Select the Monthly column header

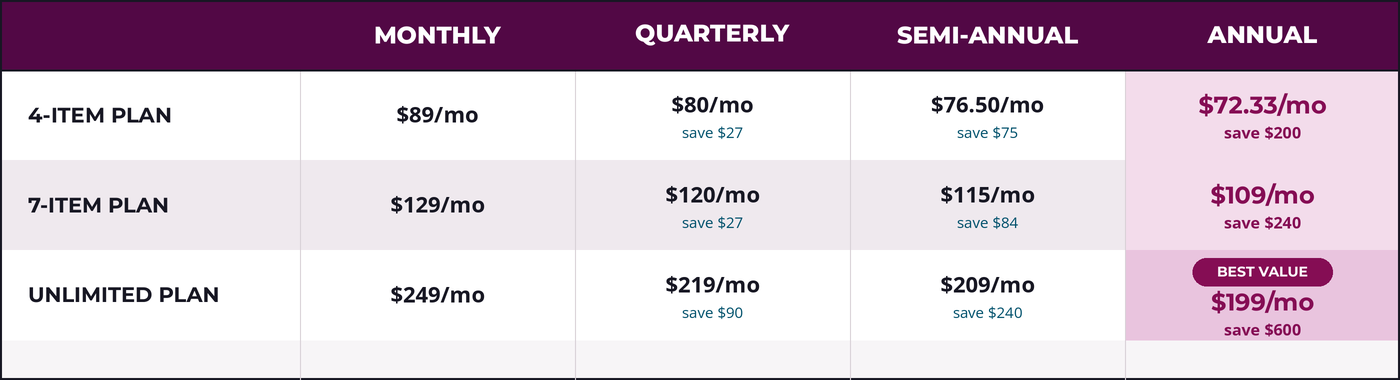point(437,35)
